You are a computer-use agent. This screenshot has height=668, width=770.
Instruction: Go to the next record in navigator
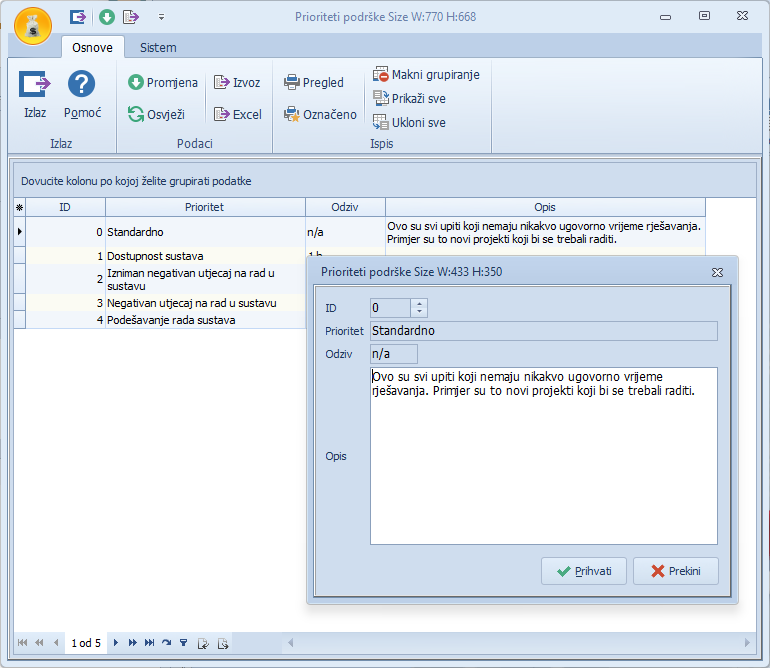coord(116,643)
